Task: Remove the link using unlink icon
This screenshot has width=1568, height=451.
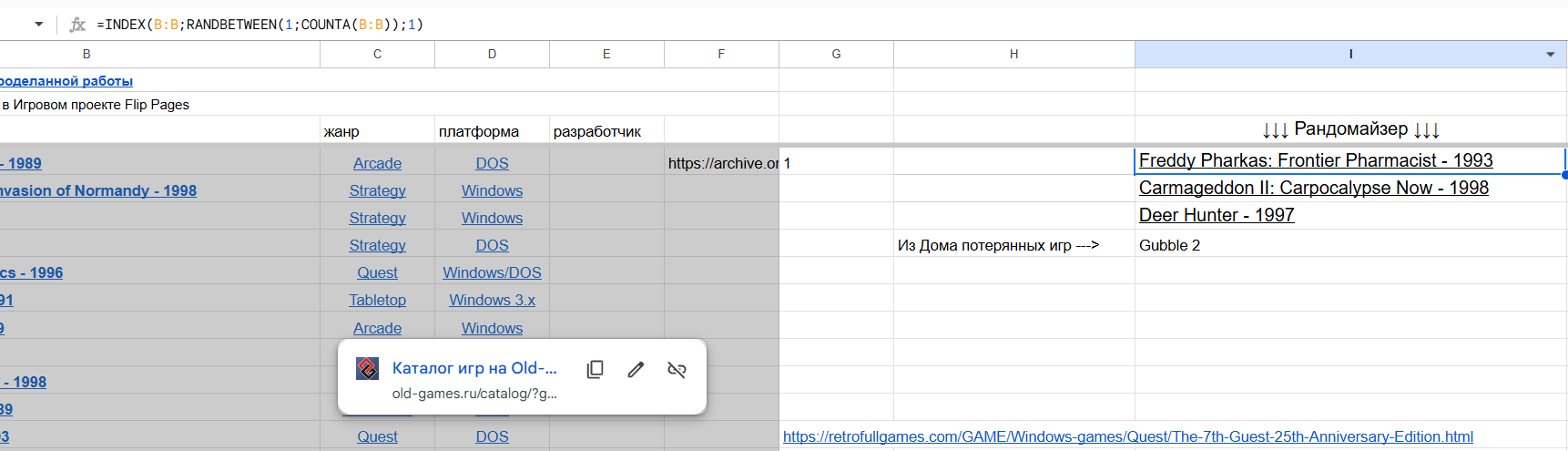Action: pyautogui.click(x=677, y=369)
